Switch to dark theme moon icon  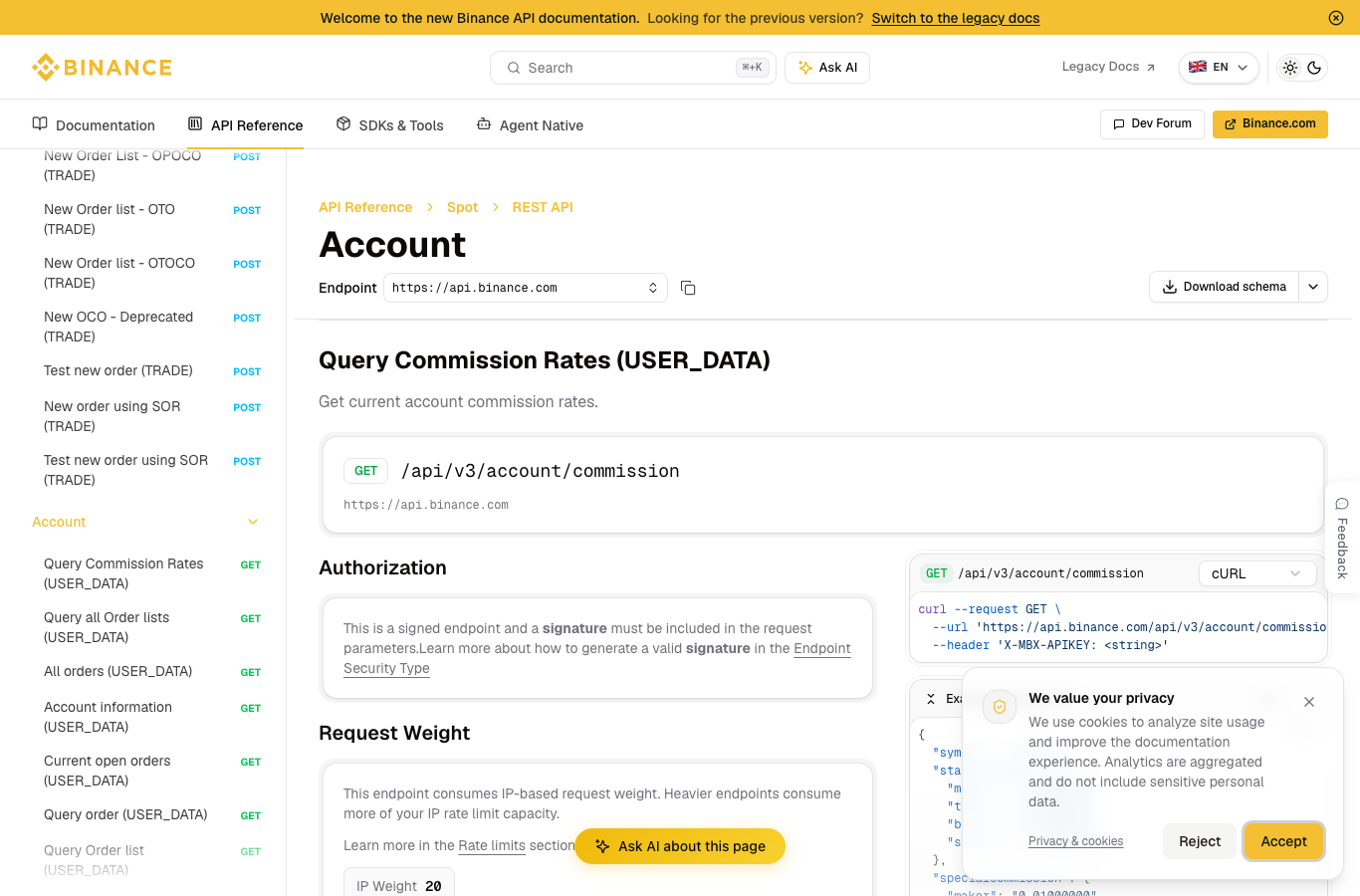pos(1314,68)
